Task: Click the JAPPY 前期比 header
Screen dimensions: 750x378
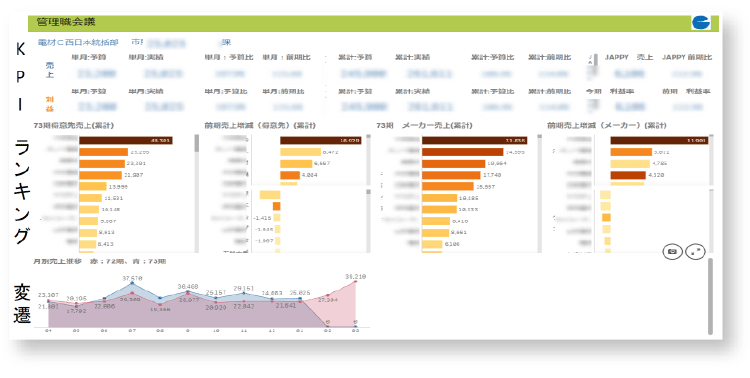Action: point(687,57)
